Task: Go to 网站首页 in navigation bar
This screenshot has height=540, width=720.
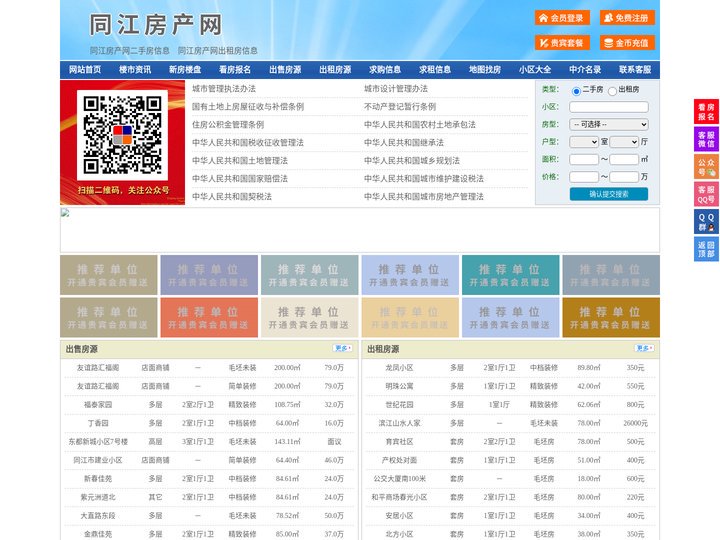Action: click(x=85, y=70)
